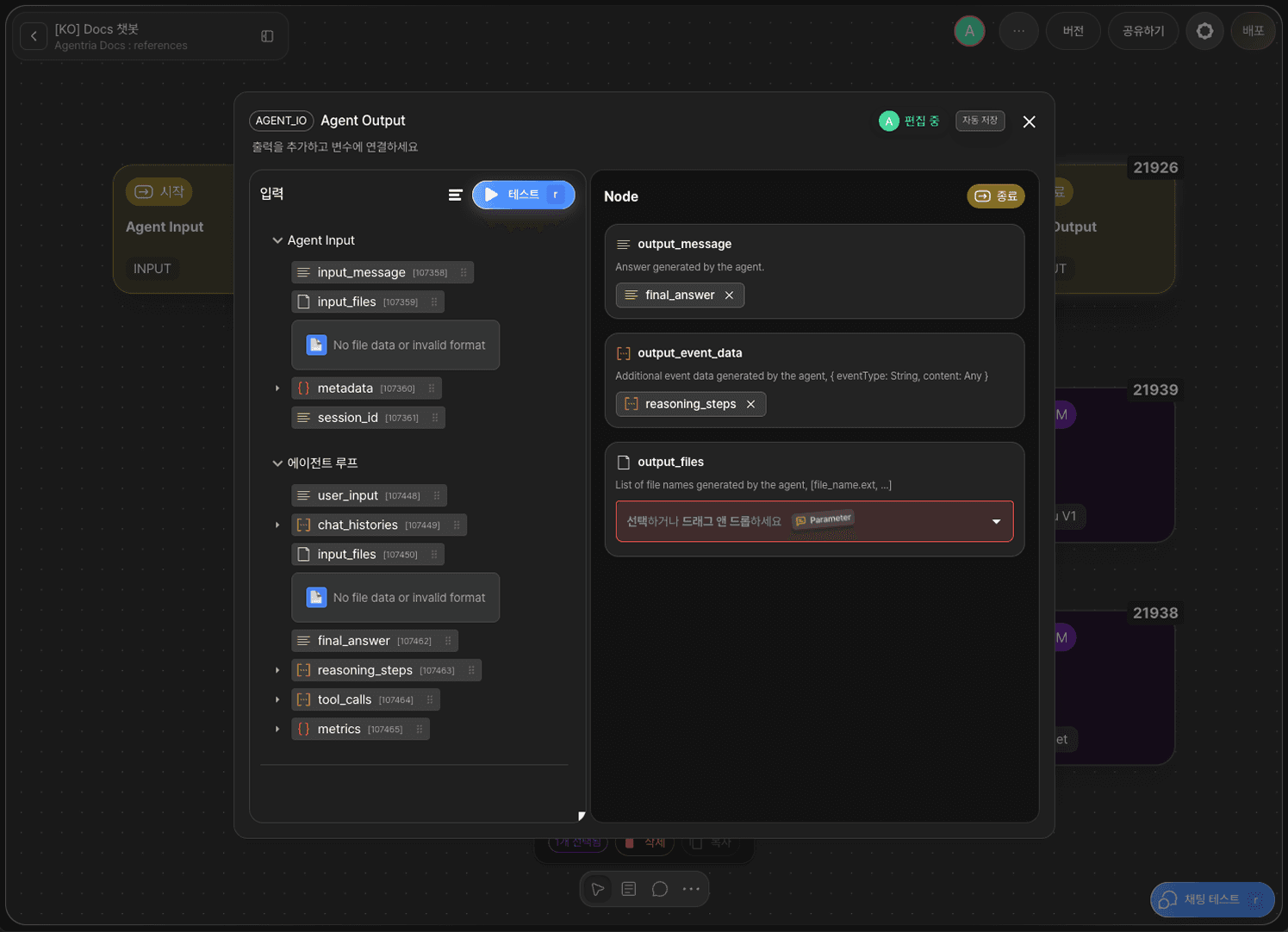The width and height of the screenshot is (1288, 932).
Task: Click the drag handle on chat_histories
Action: [x=457, y=525]
